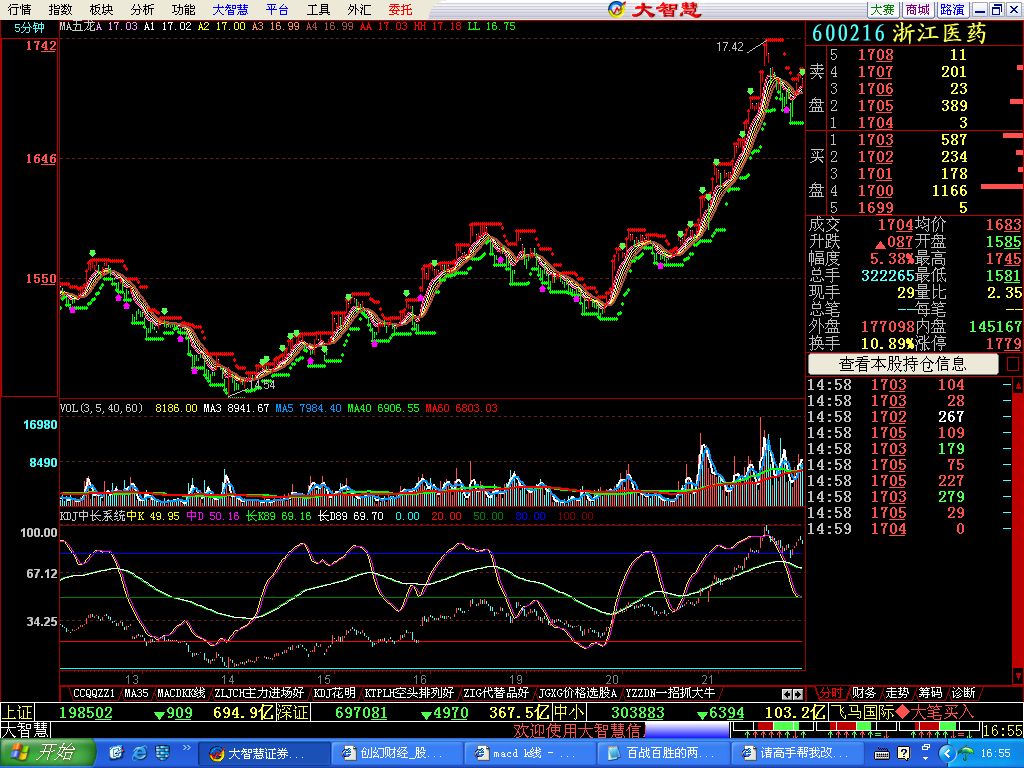Image resolution: width=1024 pixels, height=768 pixels.
Task: Select the ZLJCH主力进场好 indicator tab
Action: 259,693
